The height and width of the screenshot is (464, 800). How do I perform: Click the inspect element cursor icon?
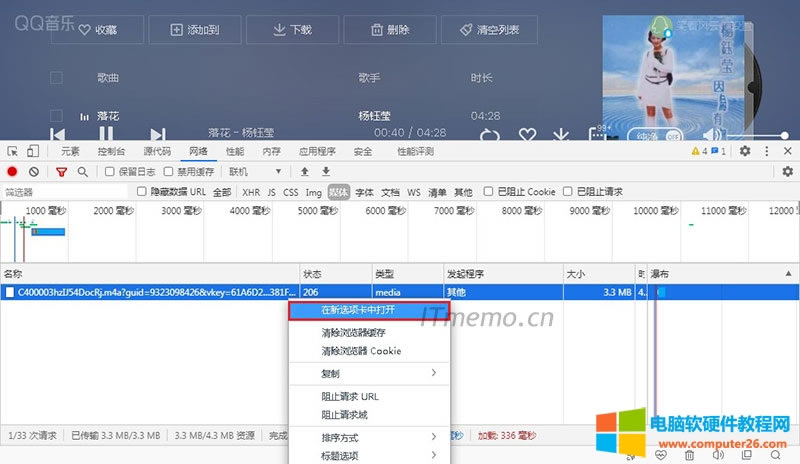(13, 151)
